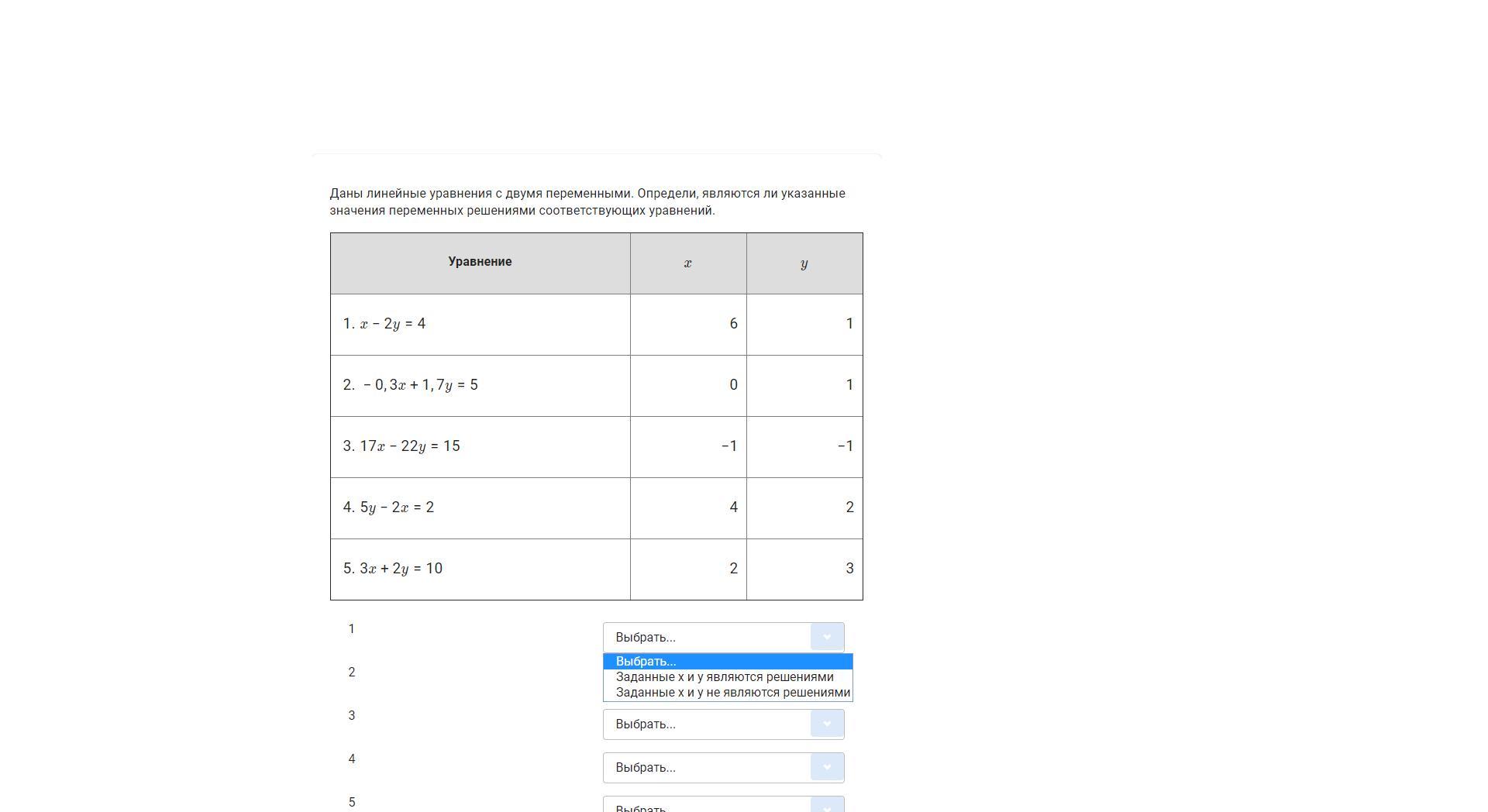Click equation cell '17x − 22y = 15'
Screen dimensions: 1488x812
coord(480,446)
